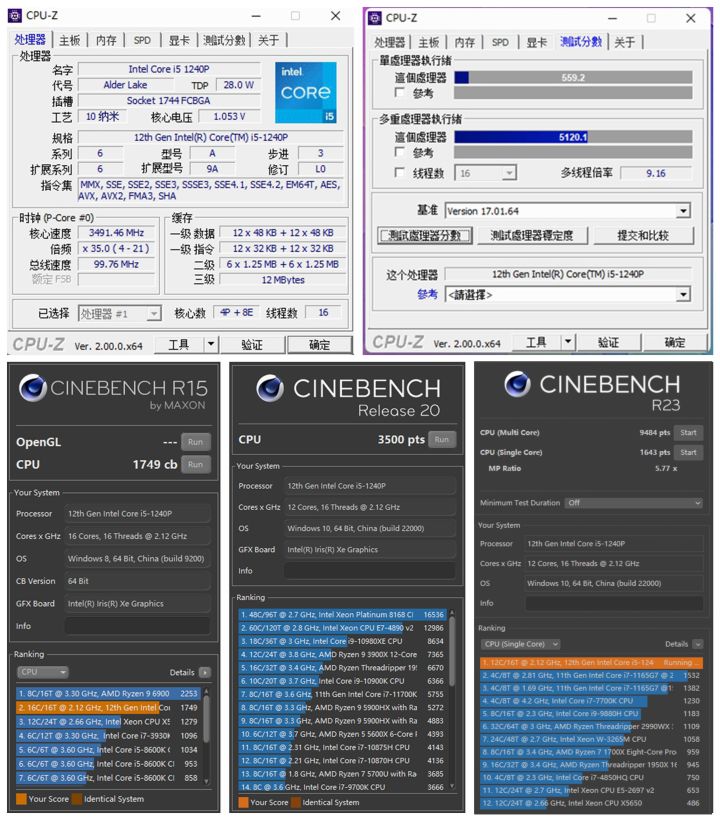Open SPD tab in left CPU-Z window
The height and width of the screenshot is (820, 720).
click(142, 40)
